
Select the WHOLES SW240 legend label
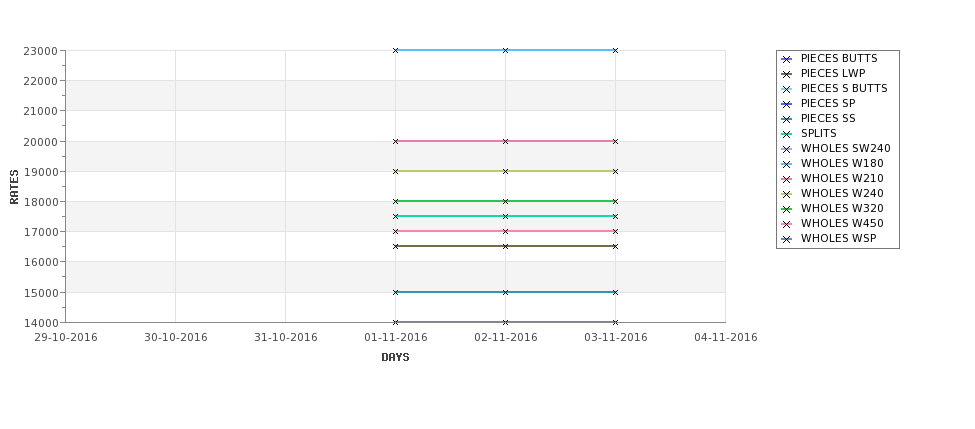846,149
